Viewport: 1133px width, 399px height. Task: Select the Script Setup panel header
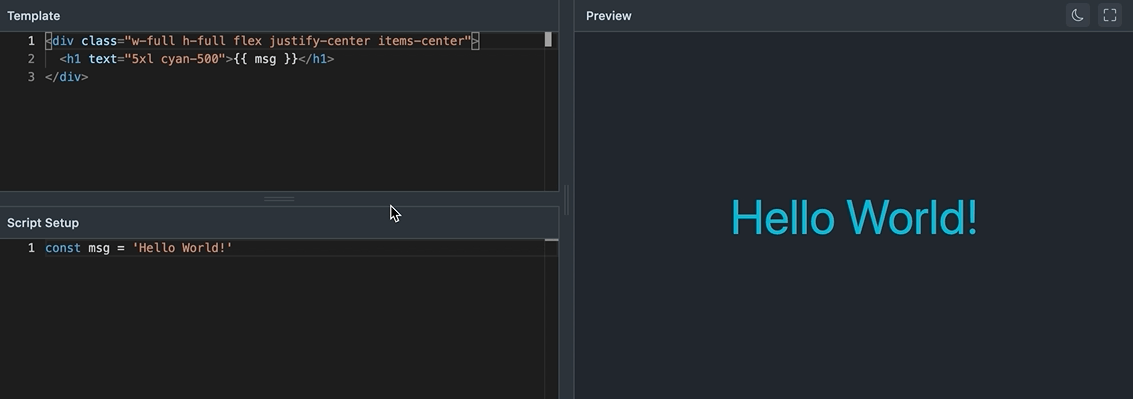(x=279, y=223)
